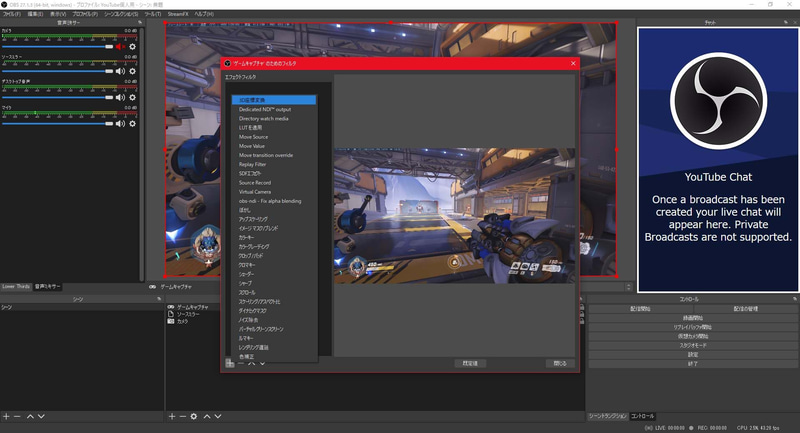Click the move filter up arrow
The height and width of the screenshot is (433, 800).
tap(252, 363)
